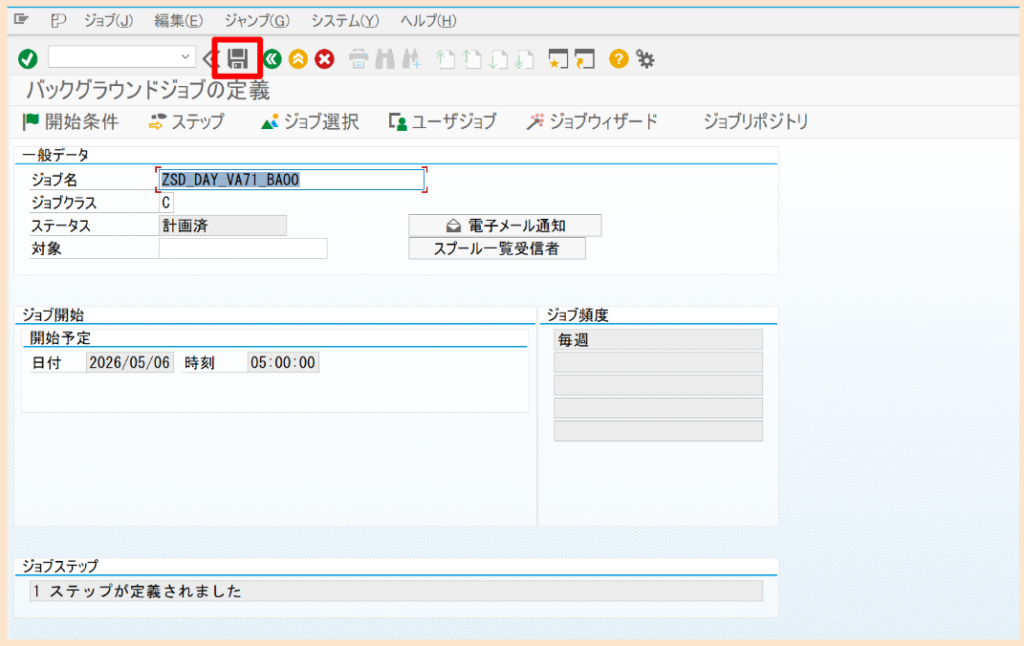1024x646 pixels.
Task: Open the ジョブ(J) menu
Action: pyautogui.click(x=108, y=21)
